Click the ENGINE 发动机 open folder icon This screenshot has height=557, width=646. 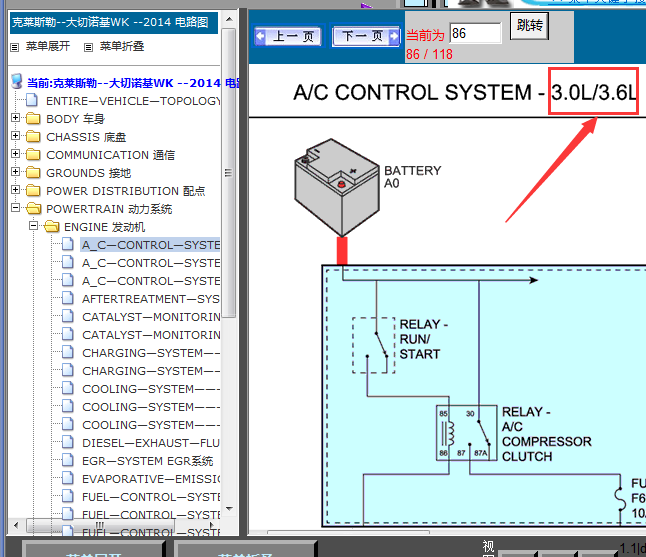(51, 227)
